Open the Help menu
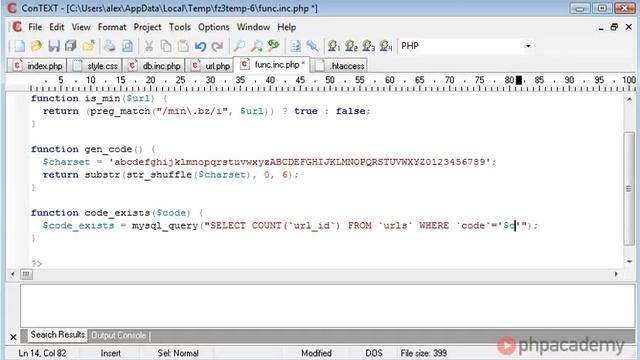Screen dimensions: 640x360 [287, 27]
